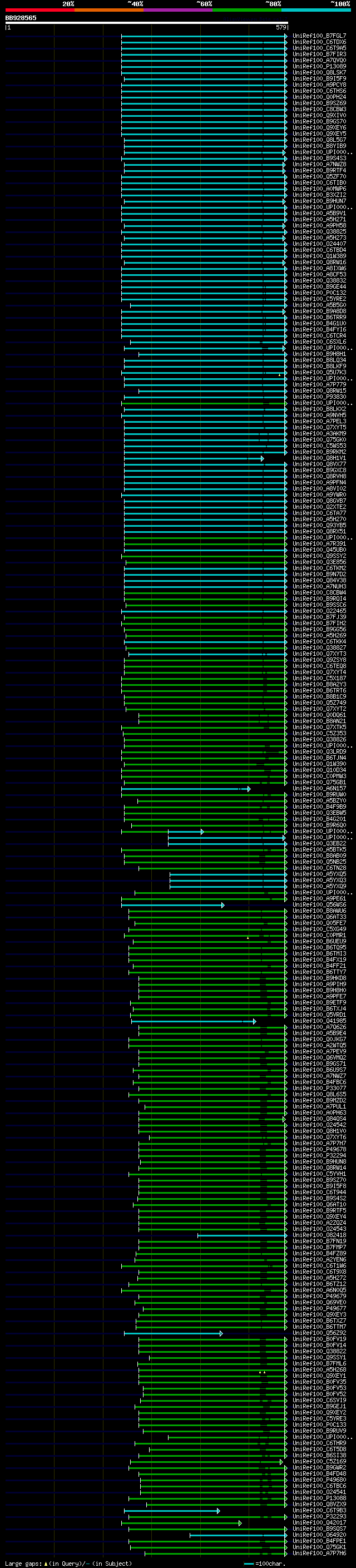The width and height of the screenshot is (356, 1568).
Task: Click the =100char. scale legend
Action: pyautogui.click(x=265, y=1563)
